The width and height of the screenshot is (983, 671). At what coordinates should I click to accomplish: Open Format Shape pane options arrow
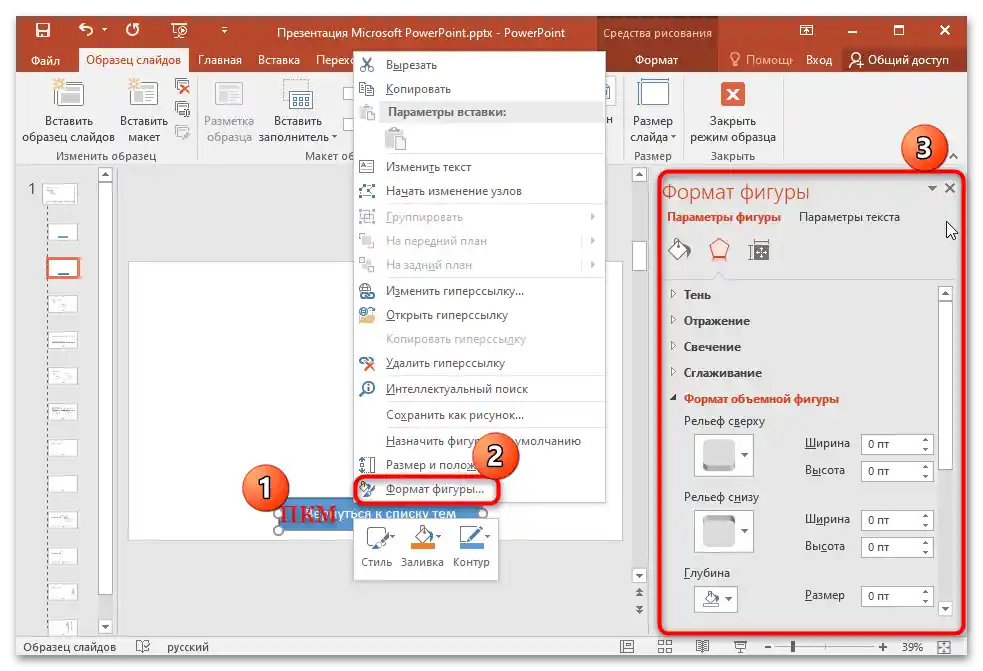pyautogui.click(x=932, y=188)
